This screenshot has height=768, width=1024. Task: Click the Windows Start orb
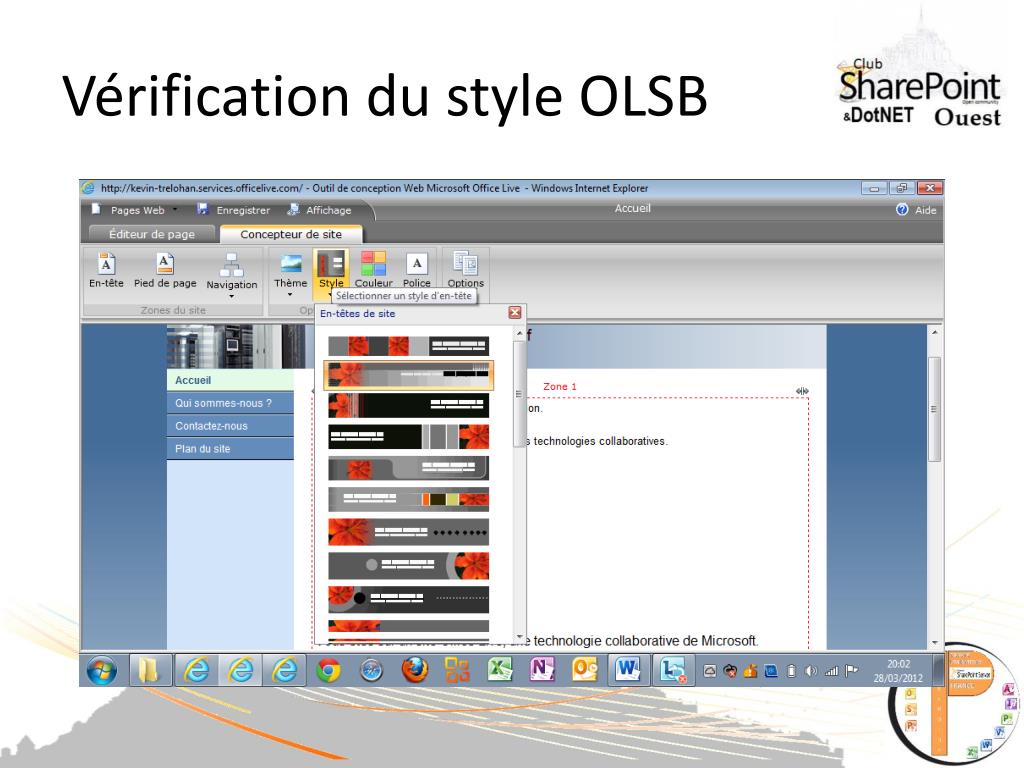click(102, 670)
